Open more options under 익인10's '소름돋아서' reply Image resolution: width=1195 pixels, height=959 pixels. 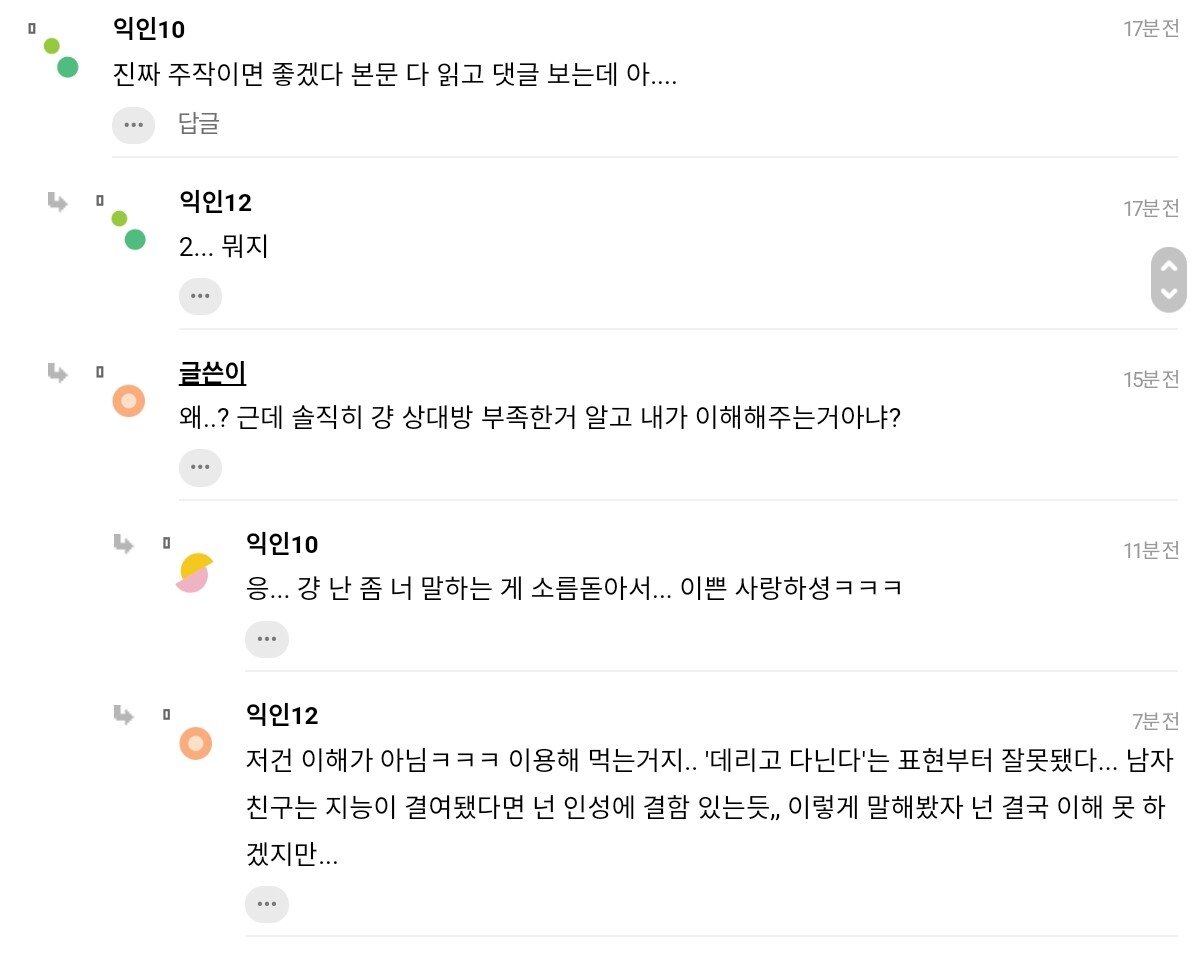266,638
